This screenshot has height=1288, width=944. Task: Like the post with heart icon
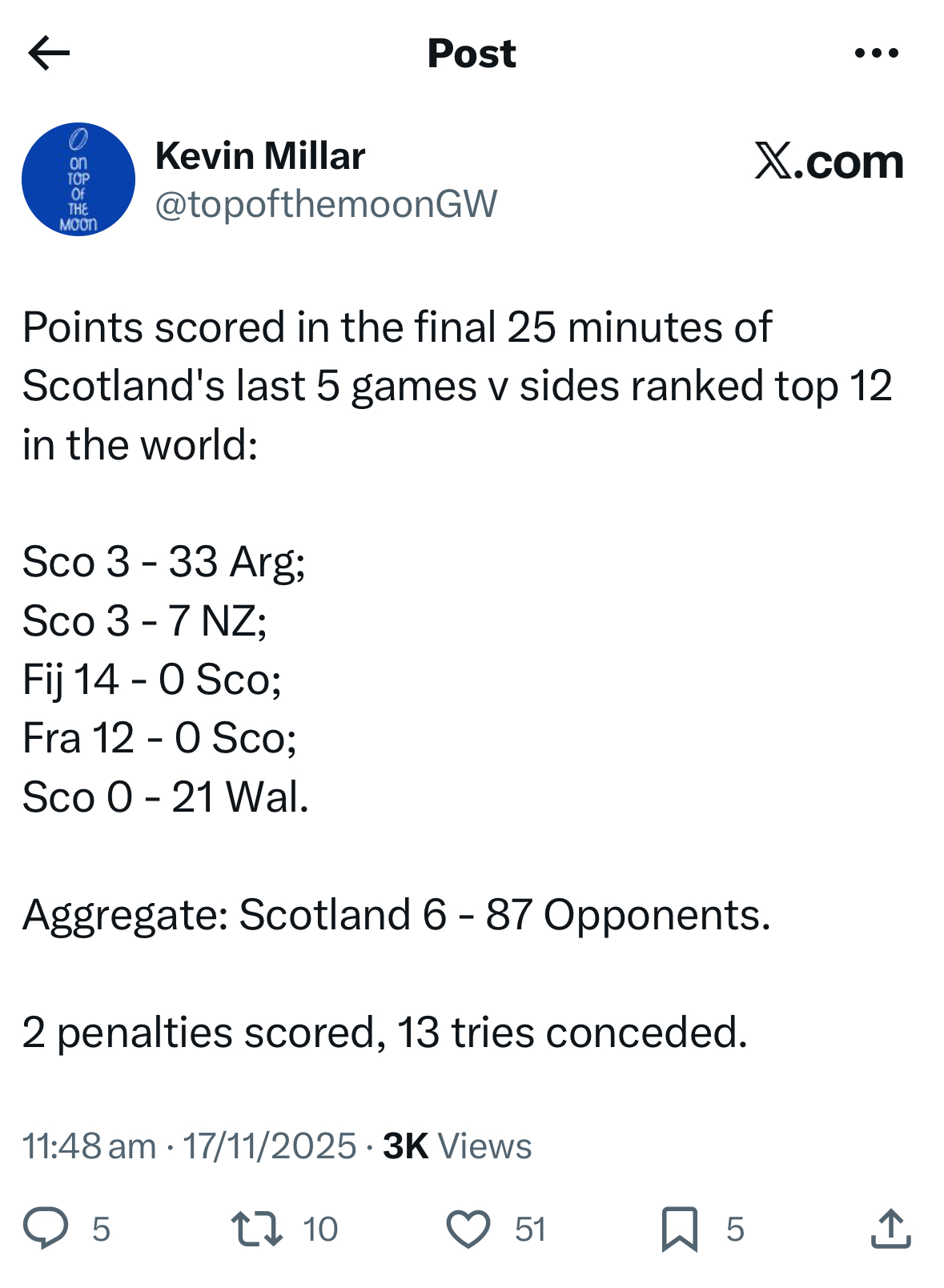pos(468,1229)
